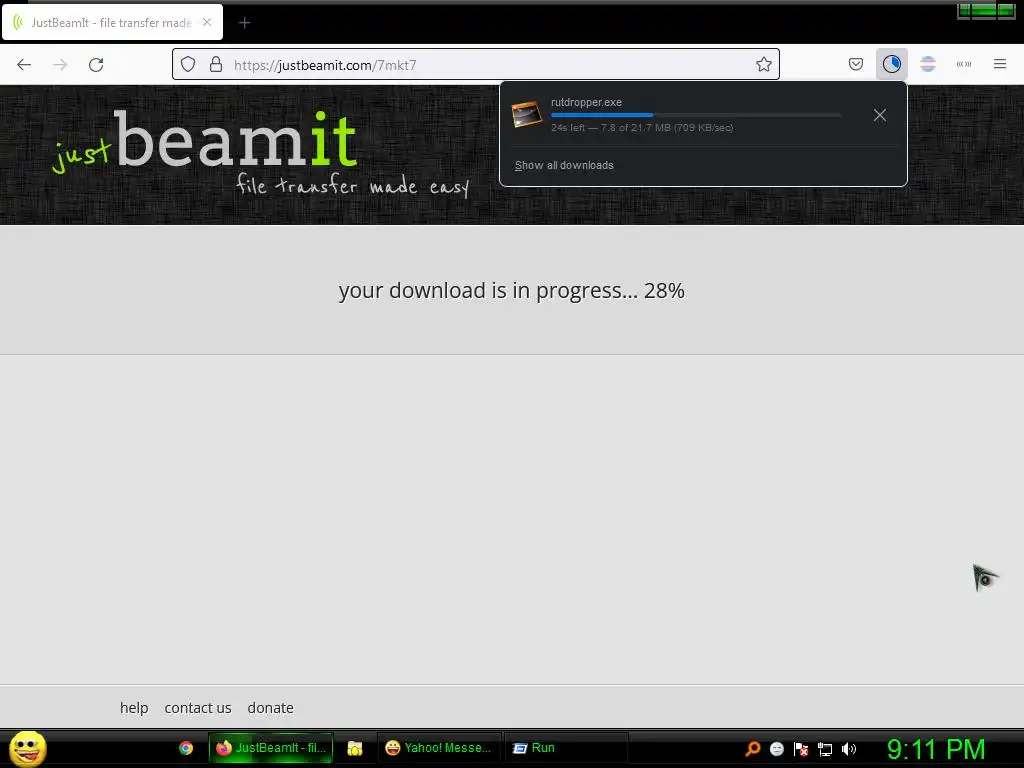
Task: Open the Firefox hamburger menu
Action: click(x=999, y=64)
